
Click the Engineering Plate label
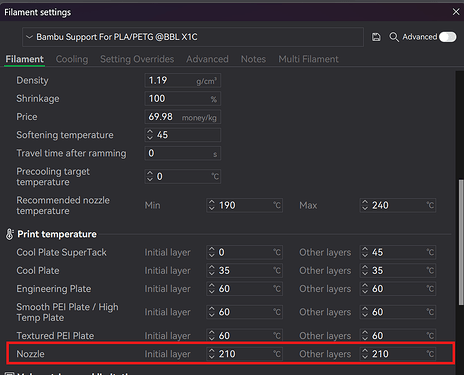(54, 289)
